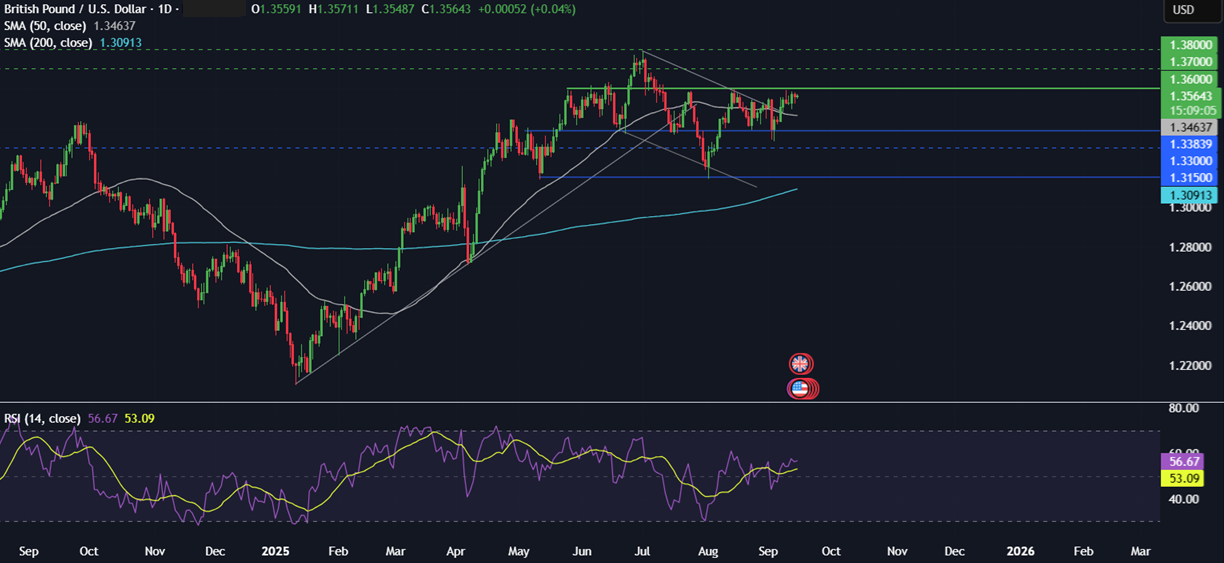Click the SMA 200 price tag 1.30913

(x=1189, y=196)
